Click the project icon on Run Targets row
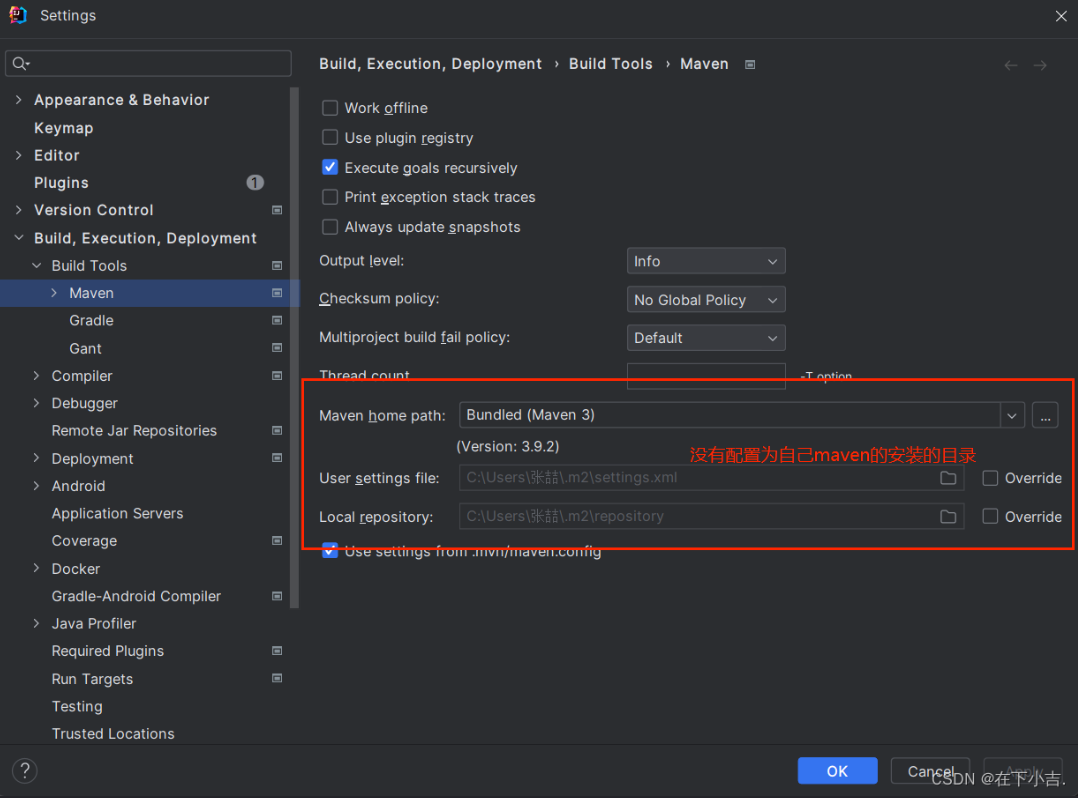The height and width of the screenshot is (798, 1078). pyautogui.click(x=277, y=678)
